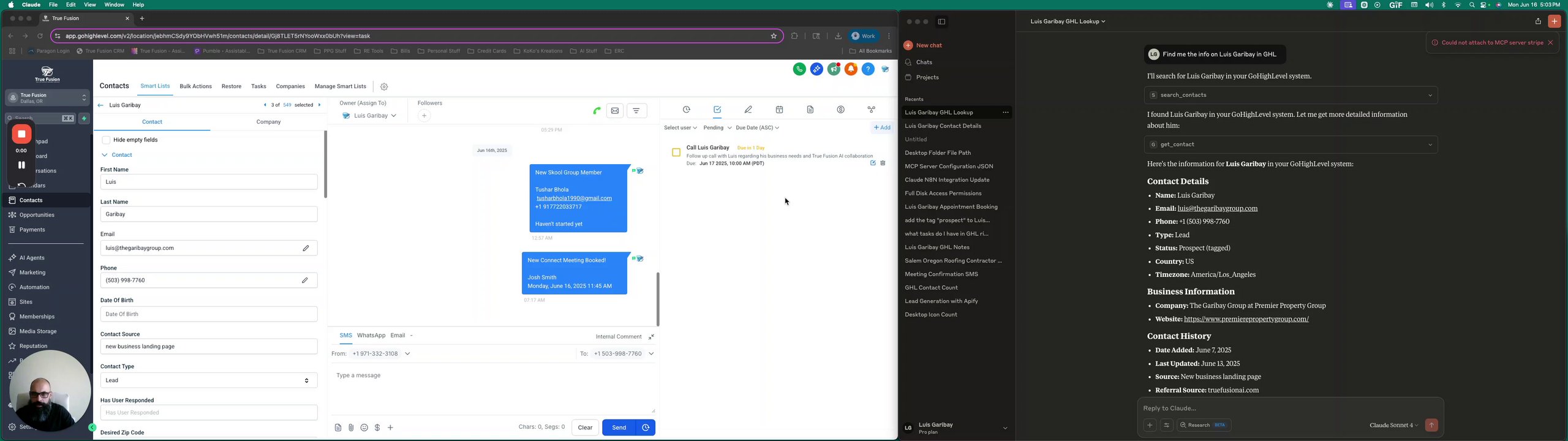Select the Email message tab
The image size is (1568, 441).
tap(398, 336)
